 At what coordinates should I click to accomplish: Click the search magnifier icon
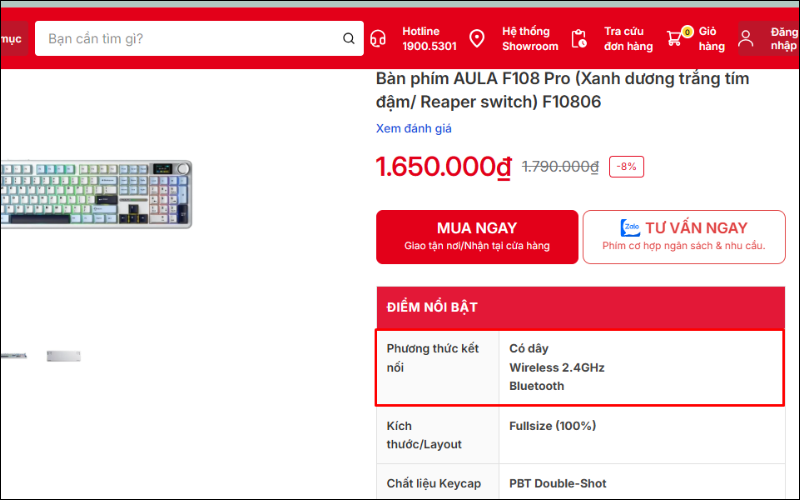348,38
